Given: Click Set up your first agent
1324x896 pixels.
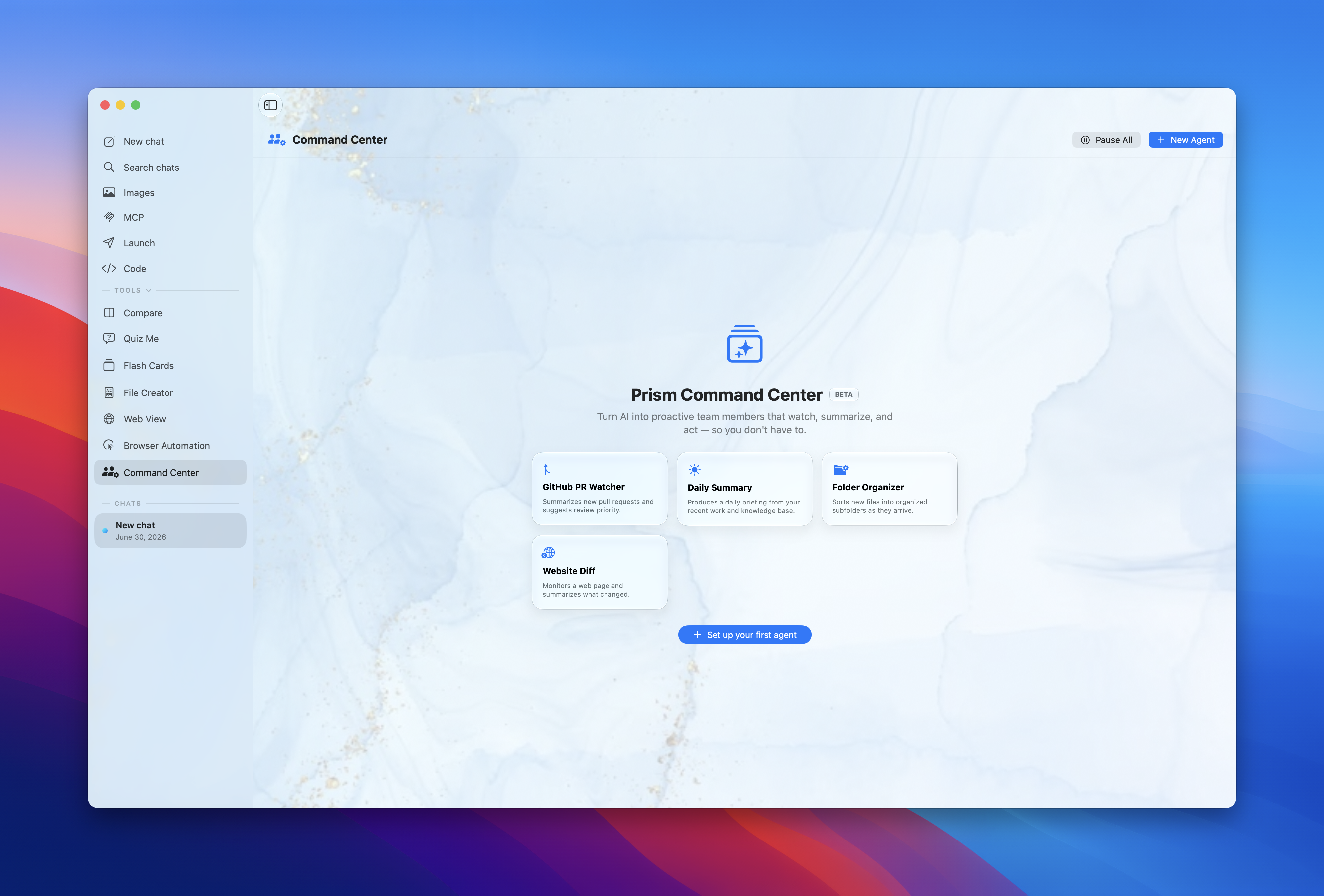Looking at the screenshot, I should (x=745, y=634).
